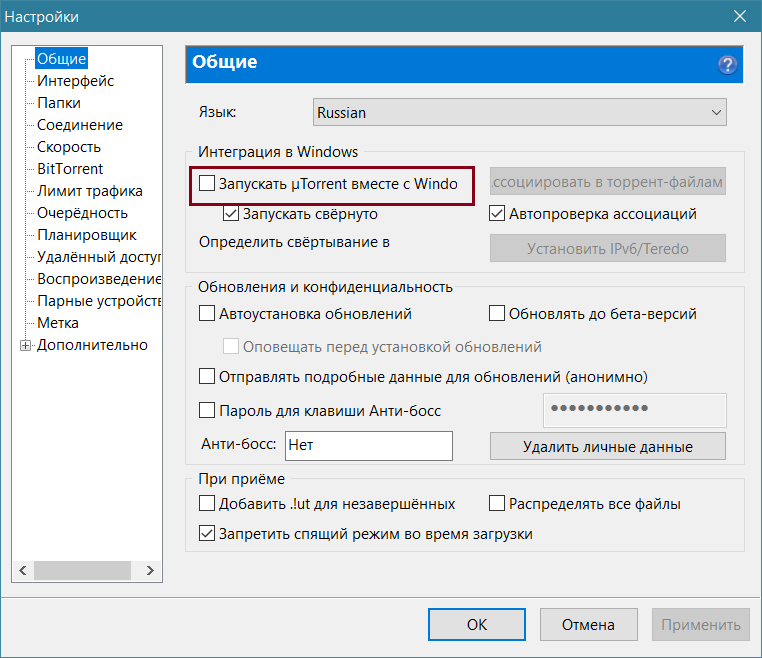
Task: Go to Папки settings section
Action: click(x=59, y=103)
